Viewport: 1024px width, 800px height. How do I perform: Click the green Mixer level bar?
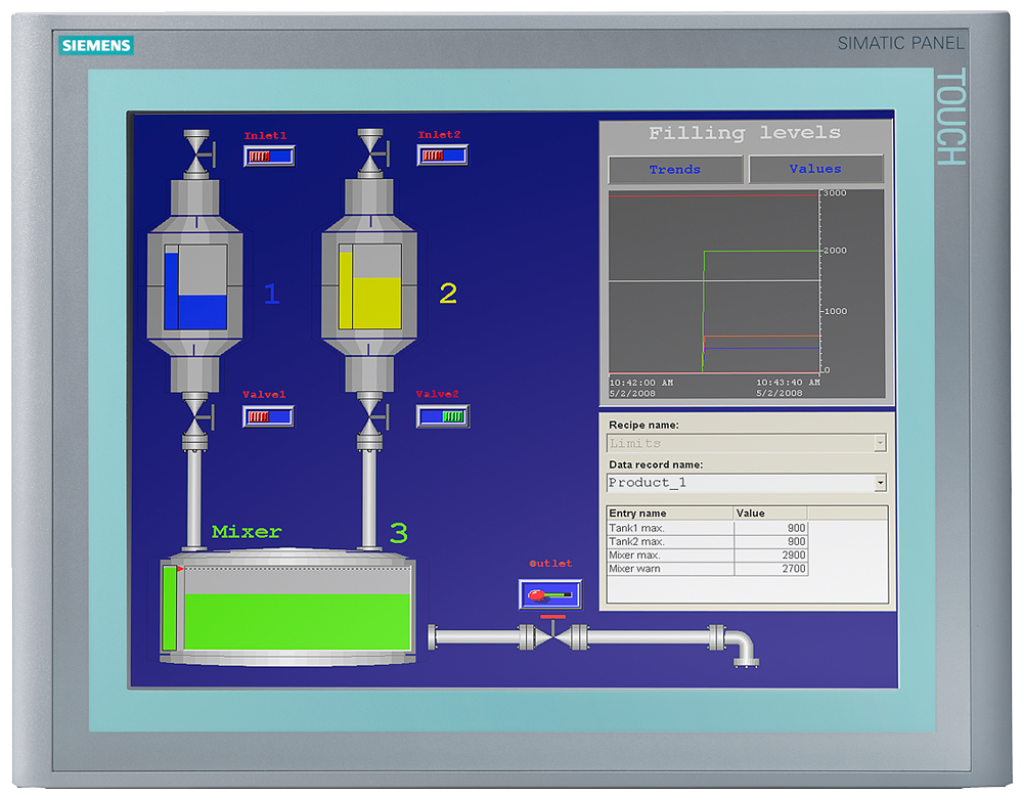[x=170, y=609]
